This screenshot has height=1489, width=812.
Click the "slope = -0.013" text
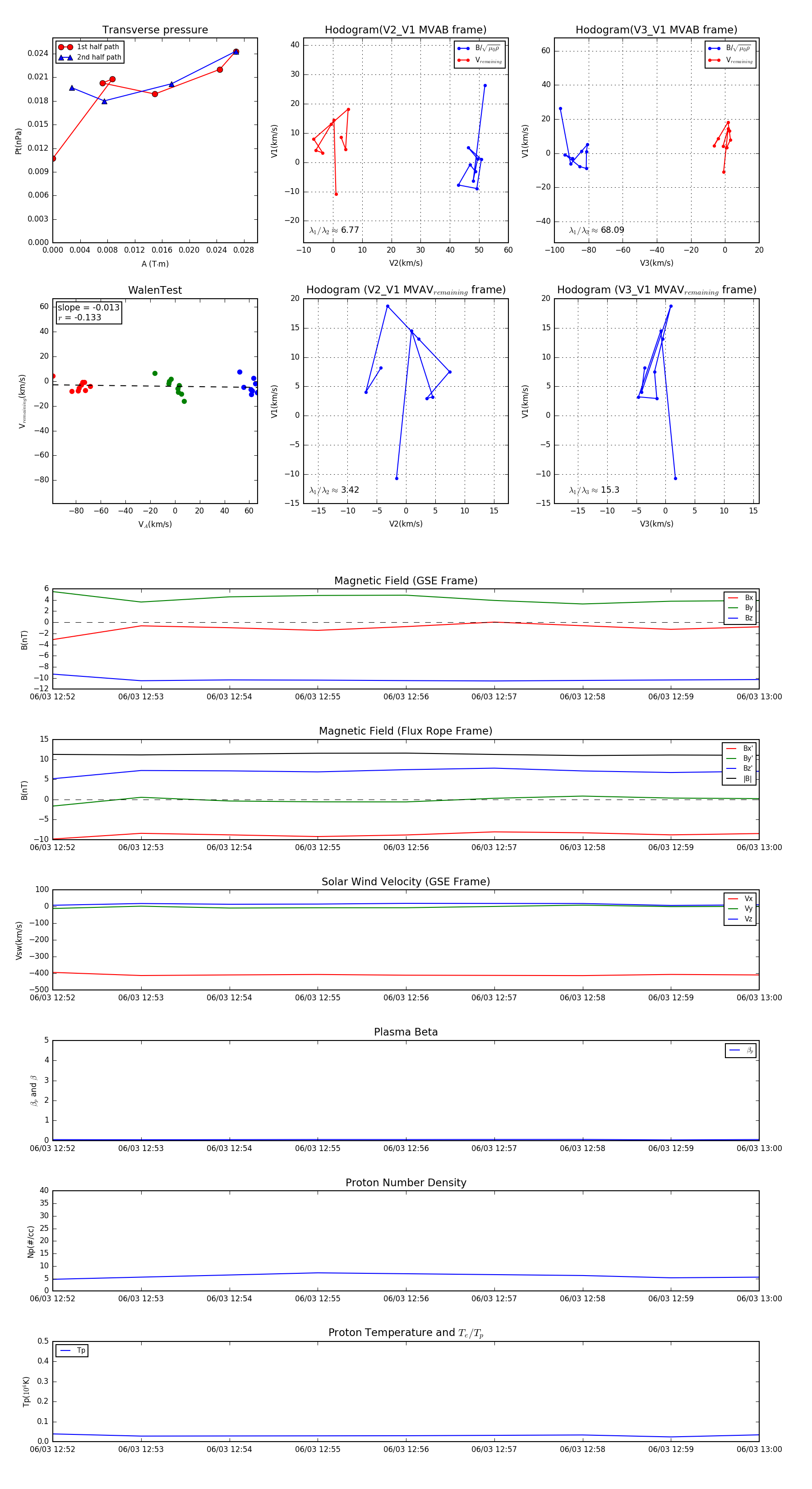pyautogui.click(x=88, y=308)
